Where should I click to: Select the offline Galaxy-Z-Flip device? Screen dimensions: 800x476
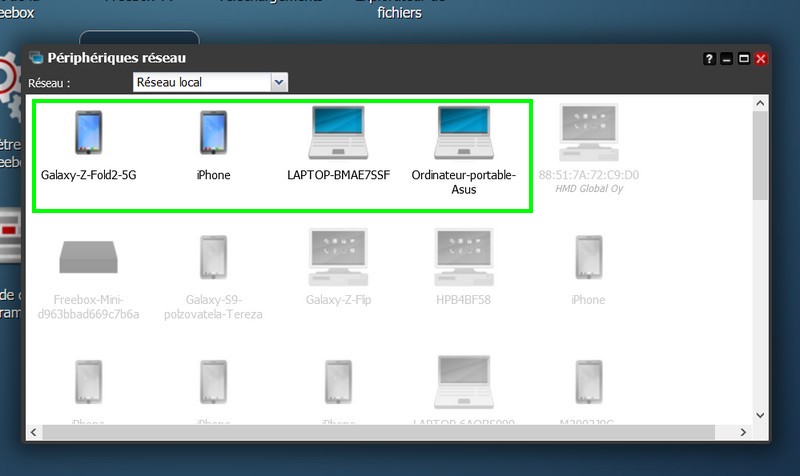pos(338,267)
